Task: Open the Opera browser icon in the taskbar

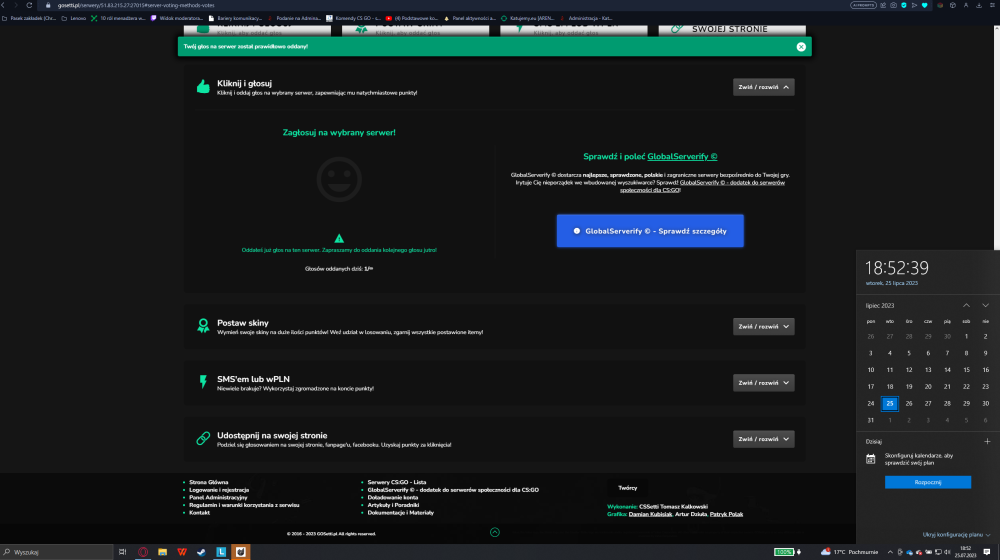Action: (x=143, y=552)
